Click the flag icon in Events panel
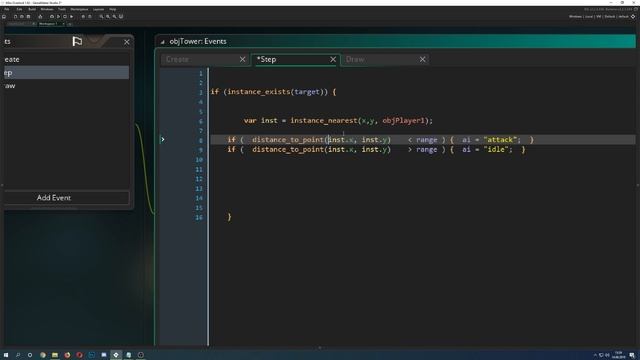 [x=77, y=41]
